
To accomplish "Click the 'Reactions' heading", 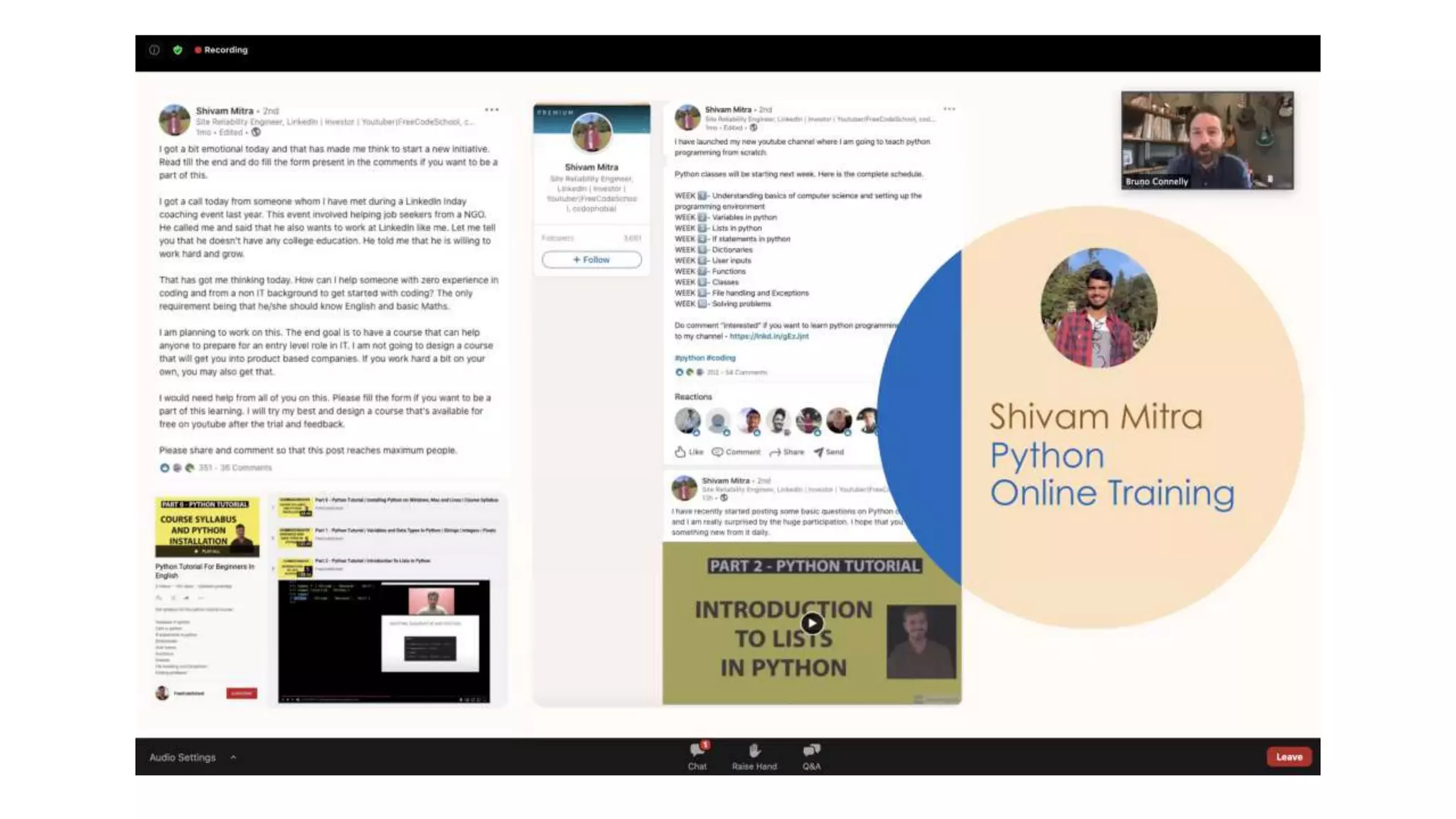I will pyautogui.click(x=693, y=397).
